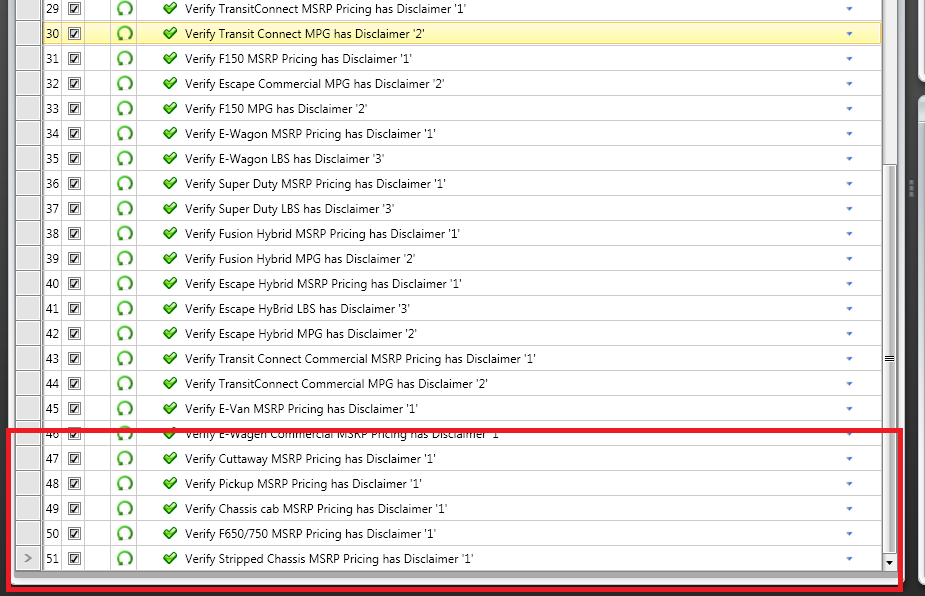Screen dimensions: 925x596
Task: Uncheck the checkbox for step 30
Action: pos(74,34)
